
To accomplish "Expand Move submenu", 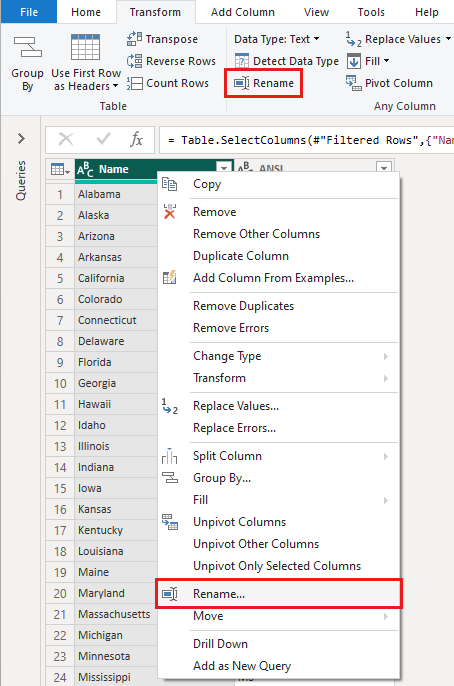I will coord(386,616).
